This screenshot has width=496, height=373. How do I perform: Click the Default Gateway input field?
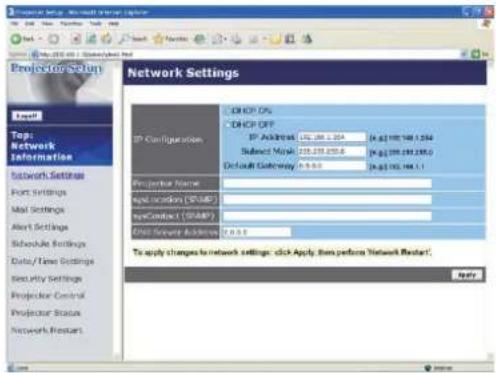click(332, 166)
